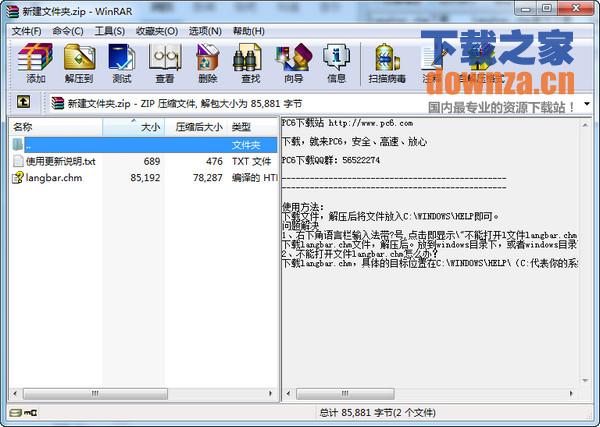Screen dimensions: 600x427
Task: Click the WinRAR title bar app icon
Action: (x=13, y=11)
